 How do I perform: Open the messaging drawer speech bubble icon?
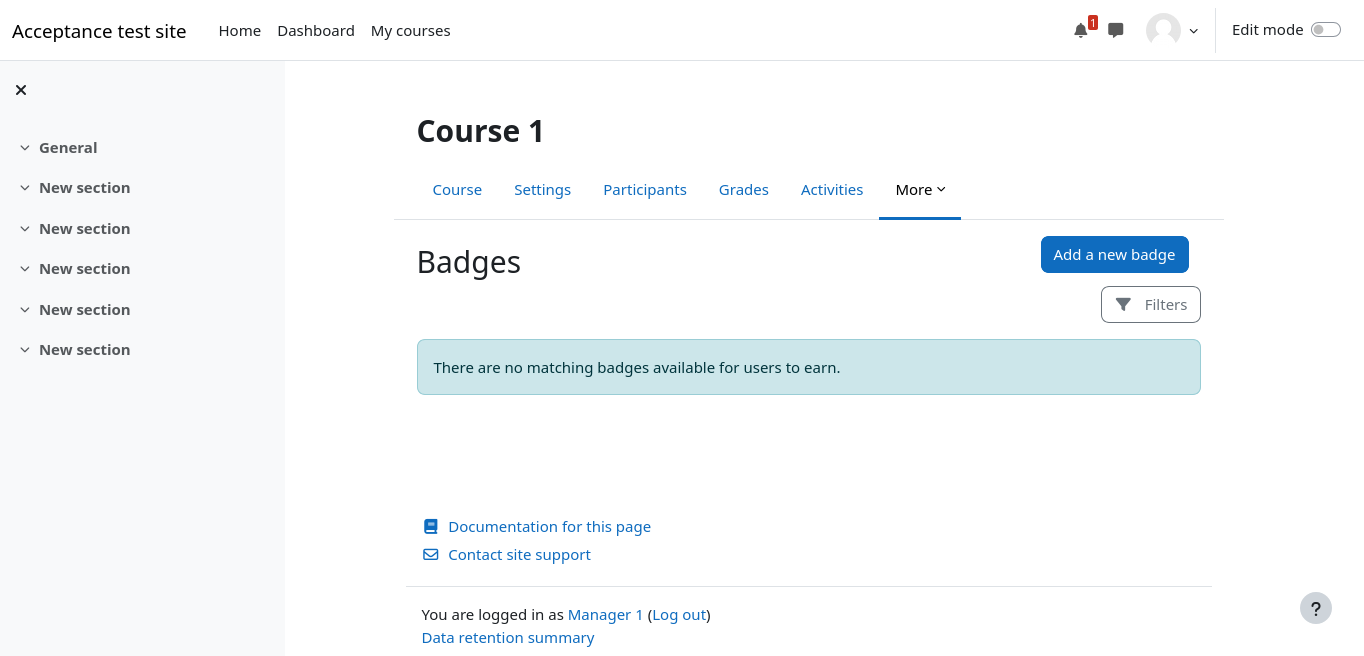(1116, 31)
